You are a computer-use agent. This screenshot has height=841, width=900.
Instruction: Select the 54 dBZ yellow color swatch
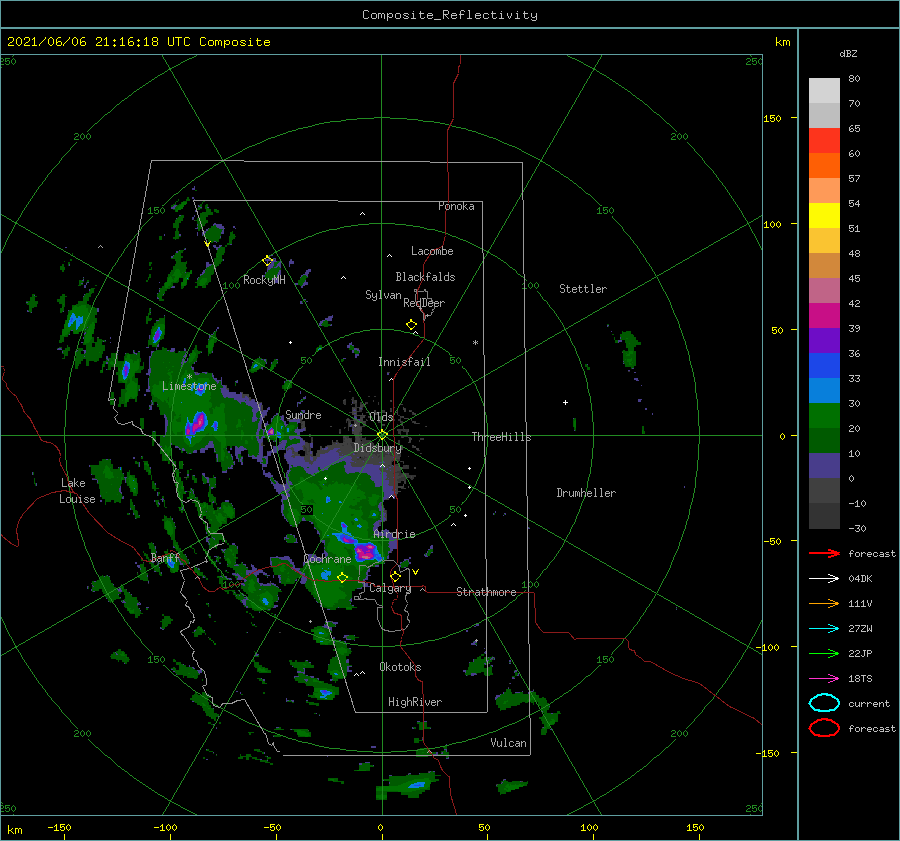[x=824, y=216]
